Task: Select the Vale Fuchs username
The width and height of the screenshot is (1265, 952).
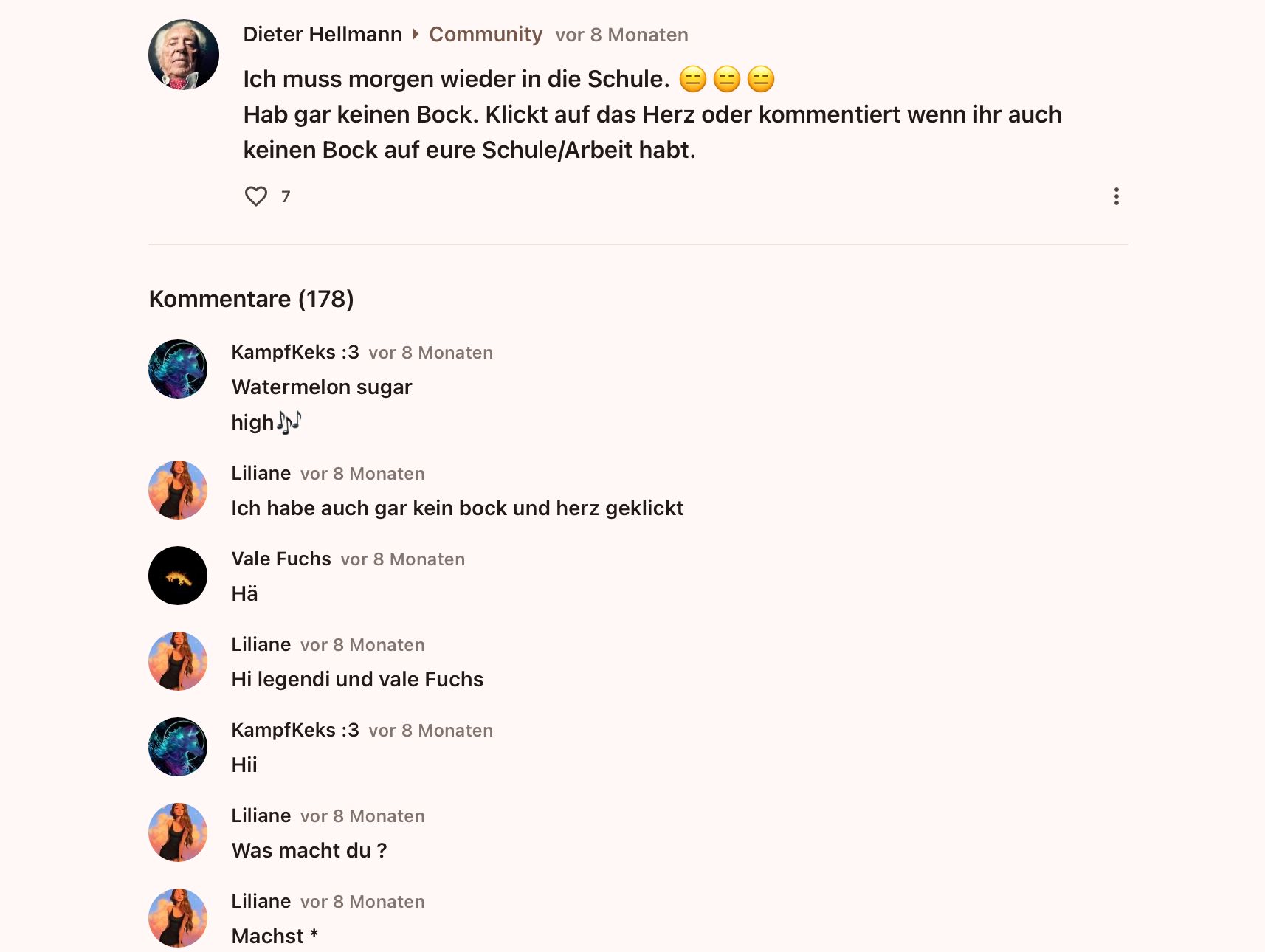Action: 281,559
